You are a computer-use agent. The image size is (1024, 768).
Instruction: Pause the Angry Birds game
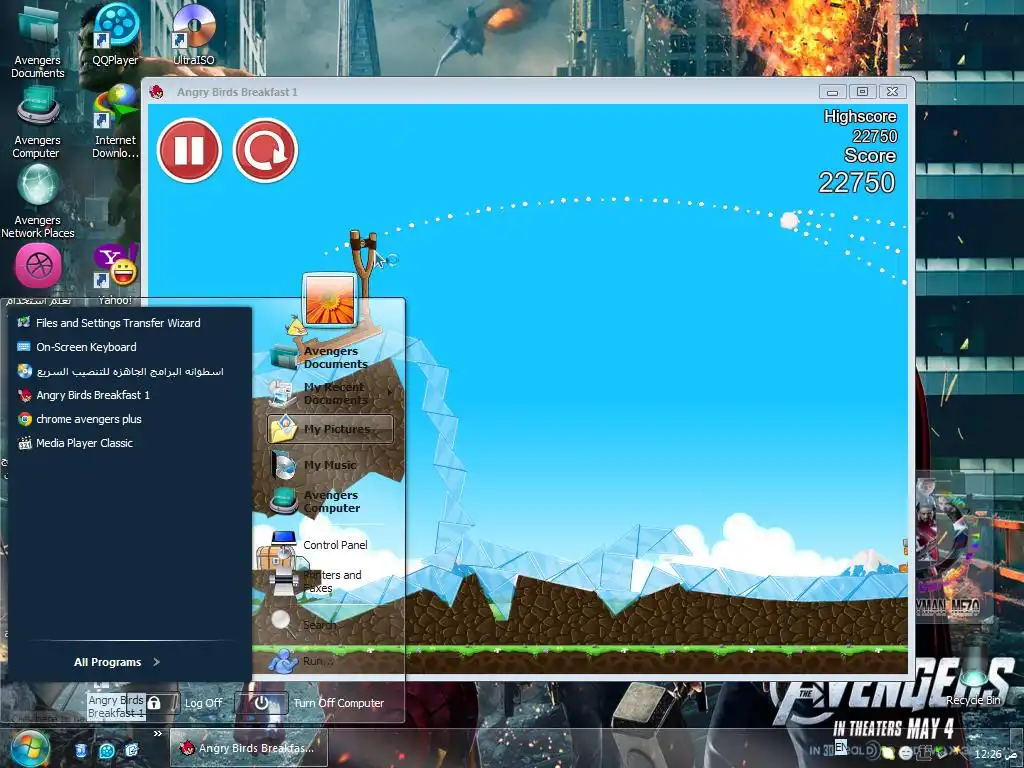[189, 150]
